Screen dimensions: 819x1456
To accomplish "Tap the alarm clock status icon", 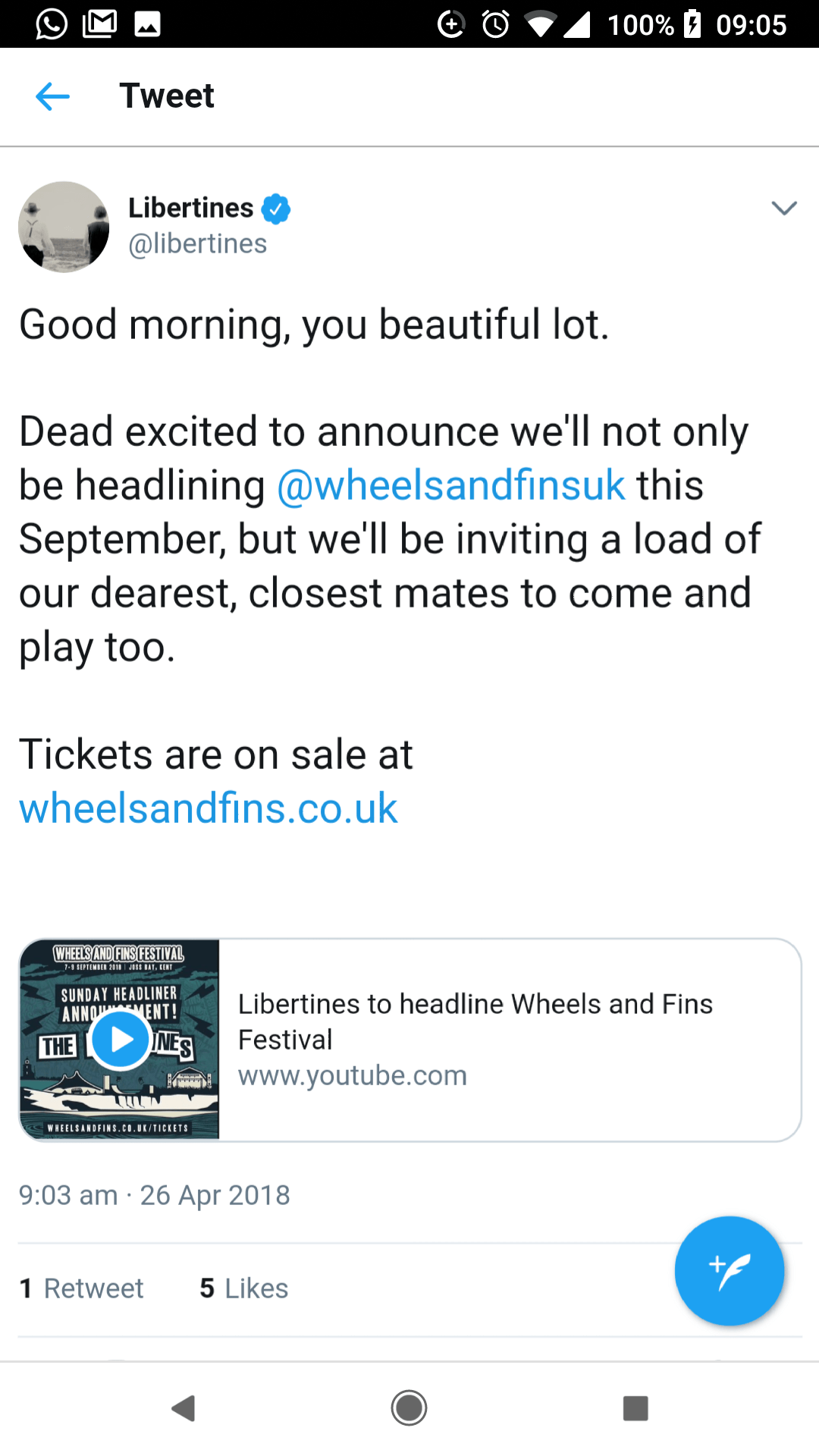I will point(496,24).
